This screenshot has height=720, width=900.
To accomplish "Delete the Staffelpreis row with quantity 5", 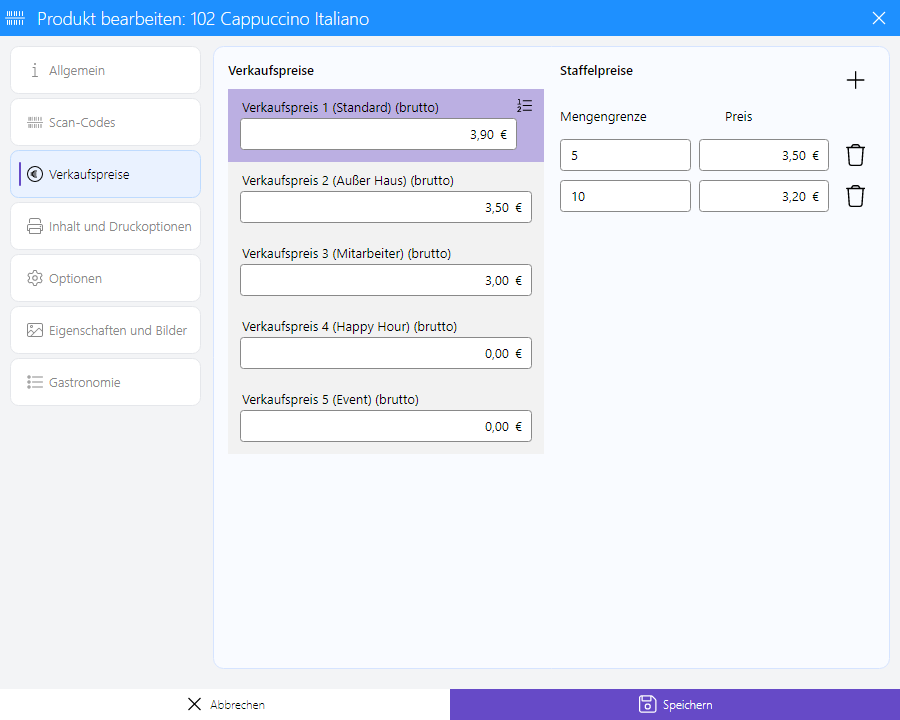I will pos(855,155).
